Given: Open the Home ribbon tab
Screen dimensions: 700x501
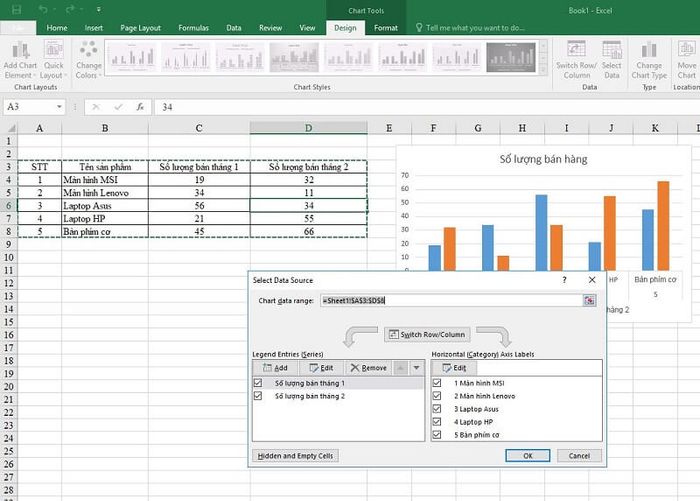Looking at the screenshot, I should click(57, 28).
